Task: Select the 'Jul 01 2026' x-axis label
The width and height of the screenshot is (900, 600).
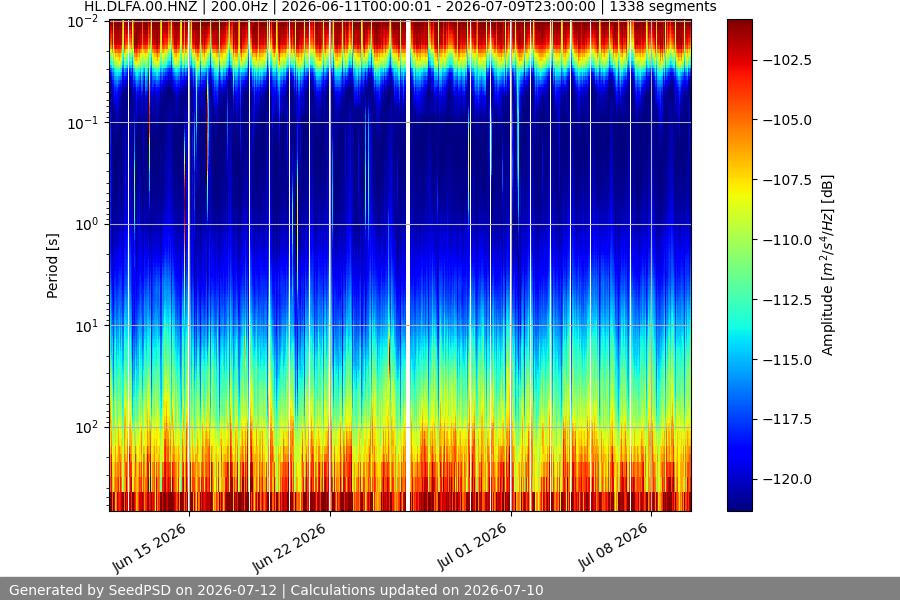Action: pyautogui.click(x=472, y=547)
